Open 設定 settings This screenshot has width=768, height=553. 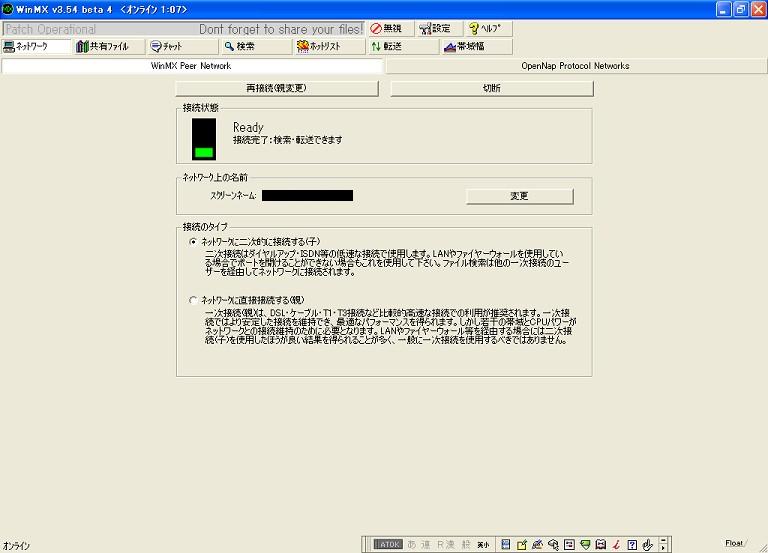coord(438,29)
